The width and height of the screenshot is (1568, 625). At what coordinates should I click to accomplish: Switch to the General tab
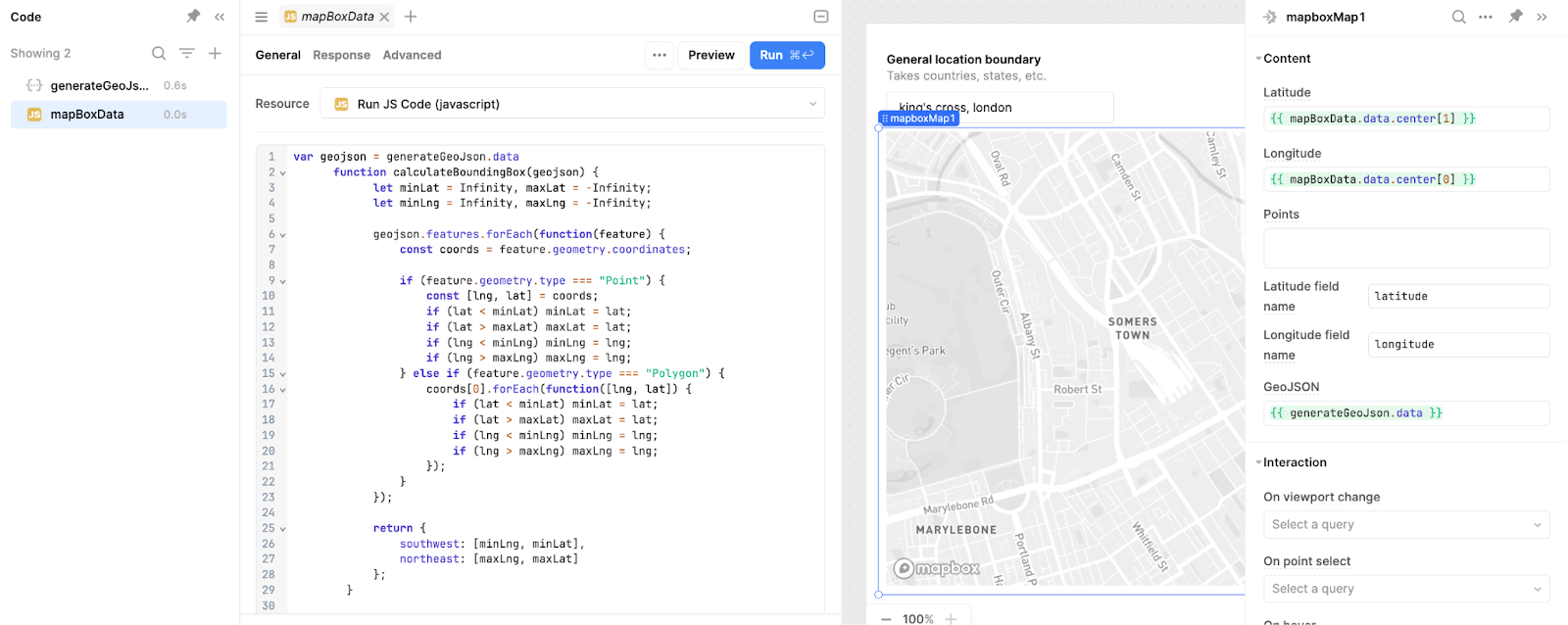click(x=278, y=55)
